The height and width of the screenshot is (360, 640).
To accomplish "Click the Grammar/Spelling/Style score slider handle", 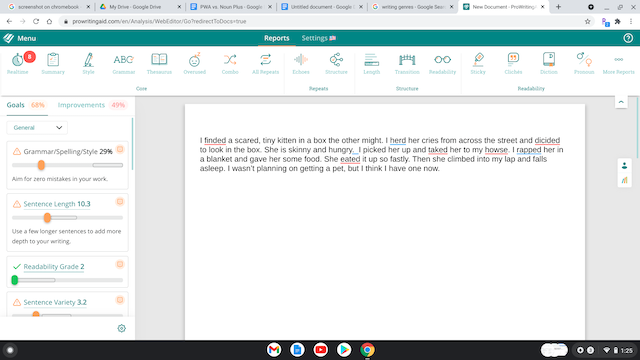I will [41, 165].
